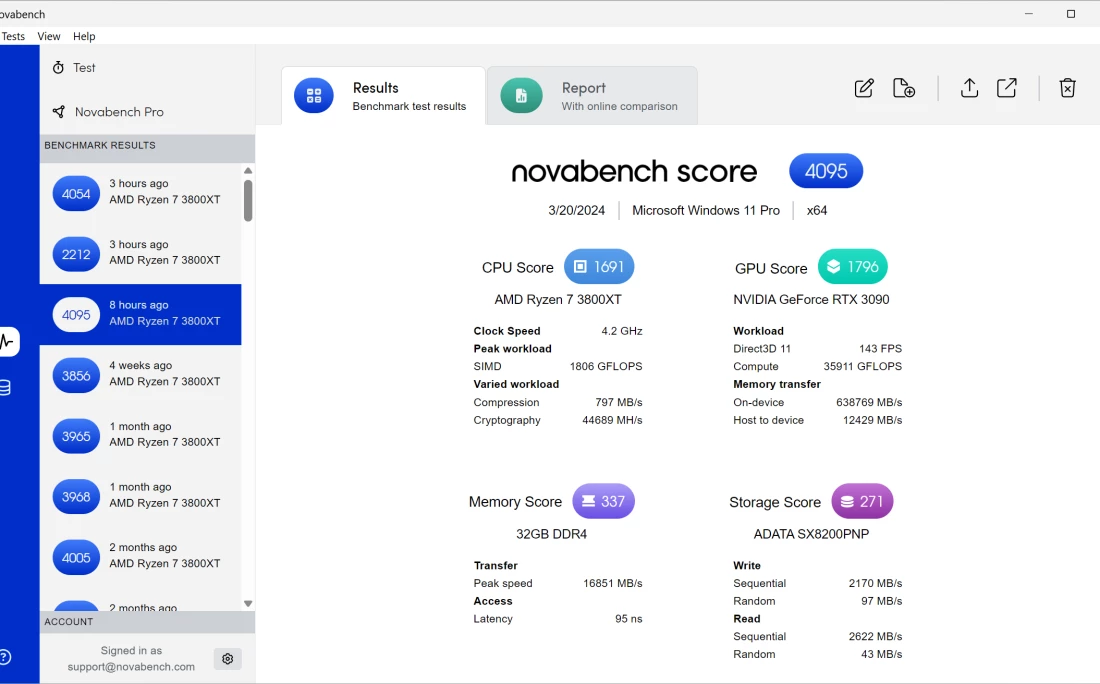
Task: Open the 3856 result from 4 weeks ago
Action: point(140,375)
